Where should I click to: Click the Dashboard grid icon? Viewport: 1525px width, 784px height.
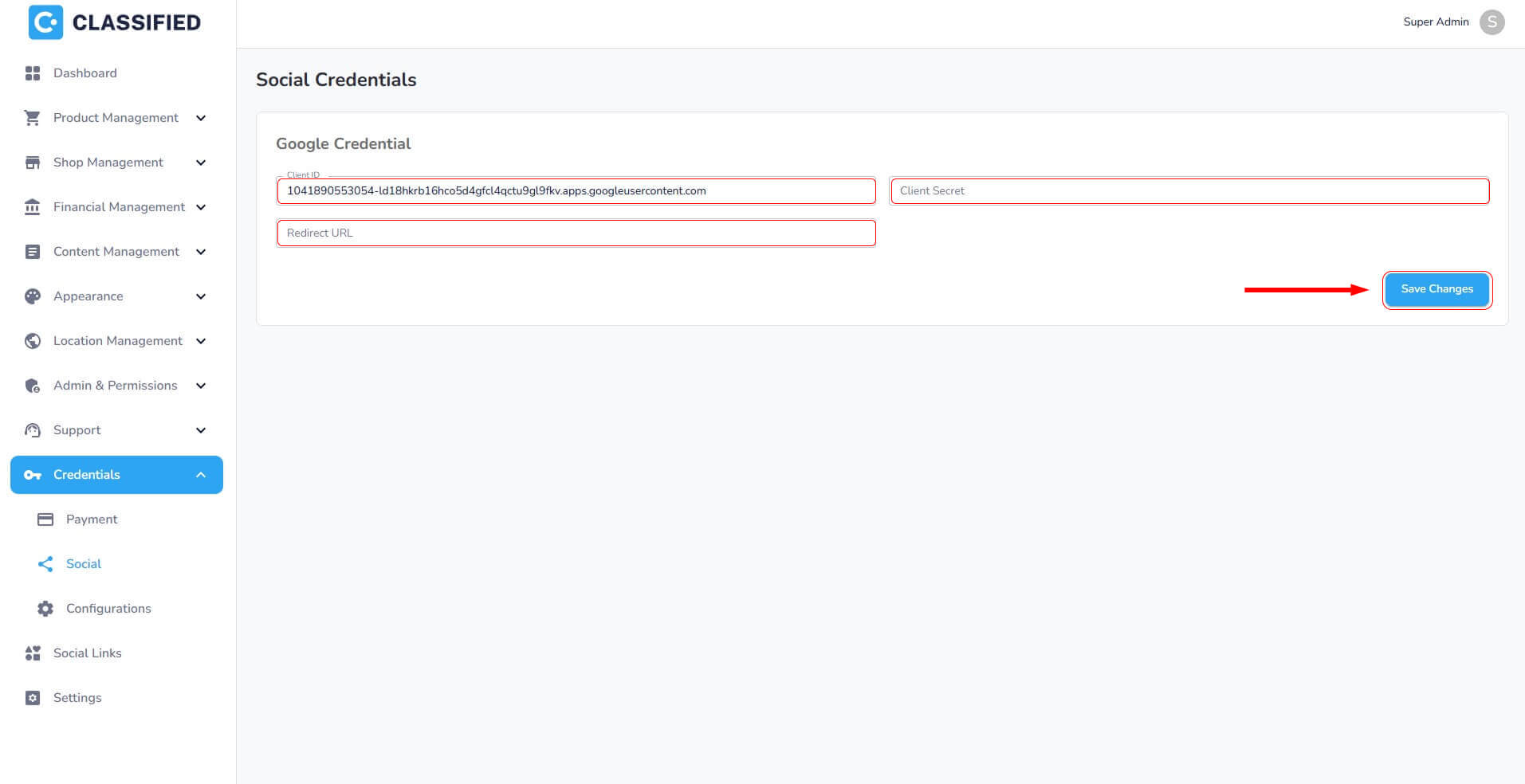[33, 73]
